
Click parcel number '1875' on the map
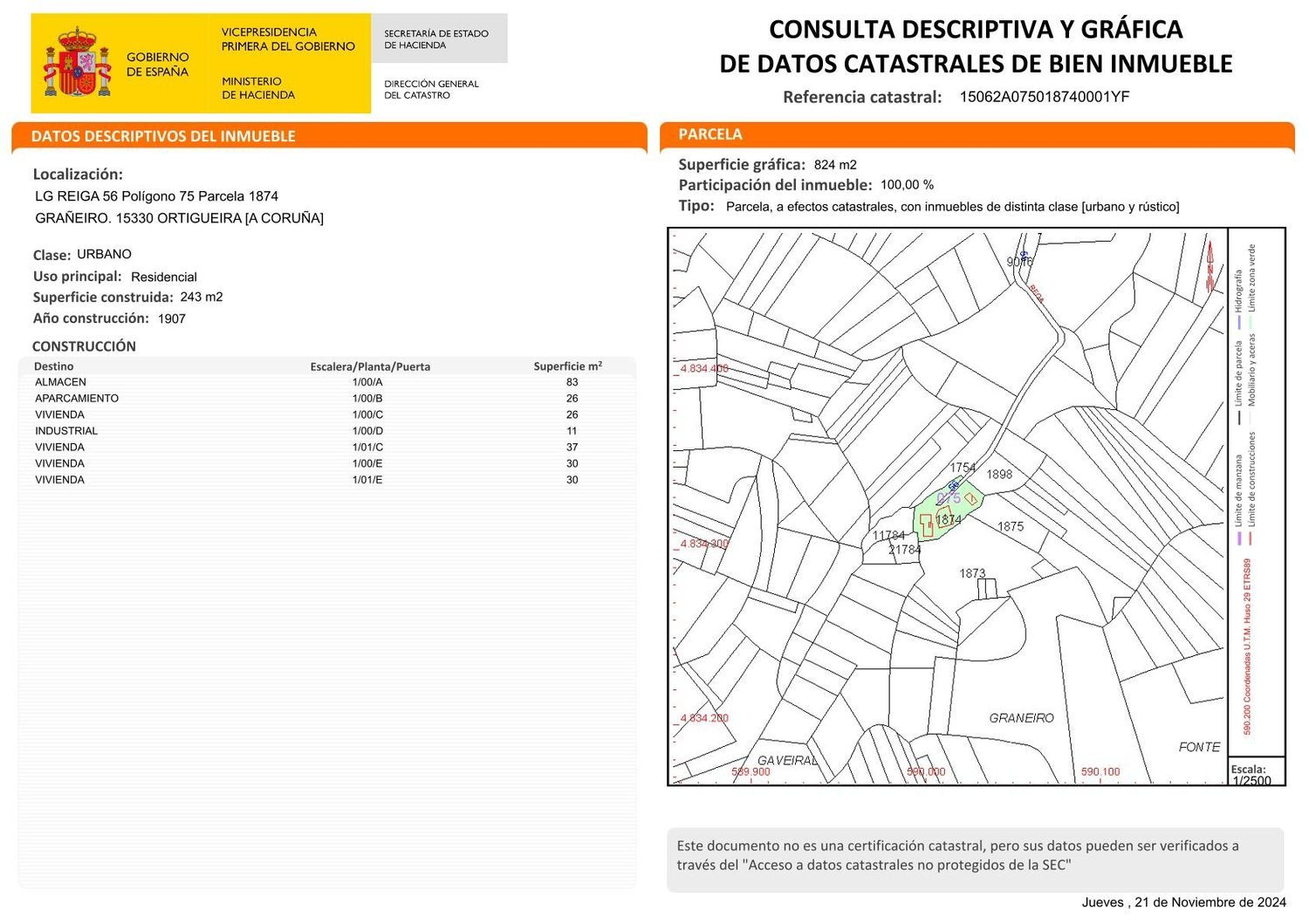coord(1011,526)
